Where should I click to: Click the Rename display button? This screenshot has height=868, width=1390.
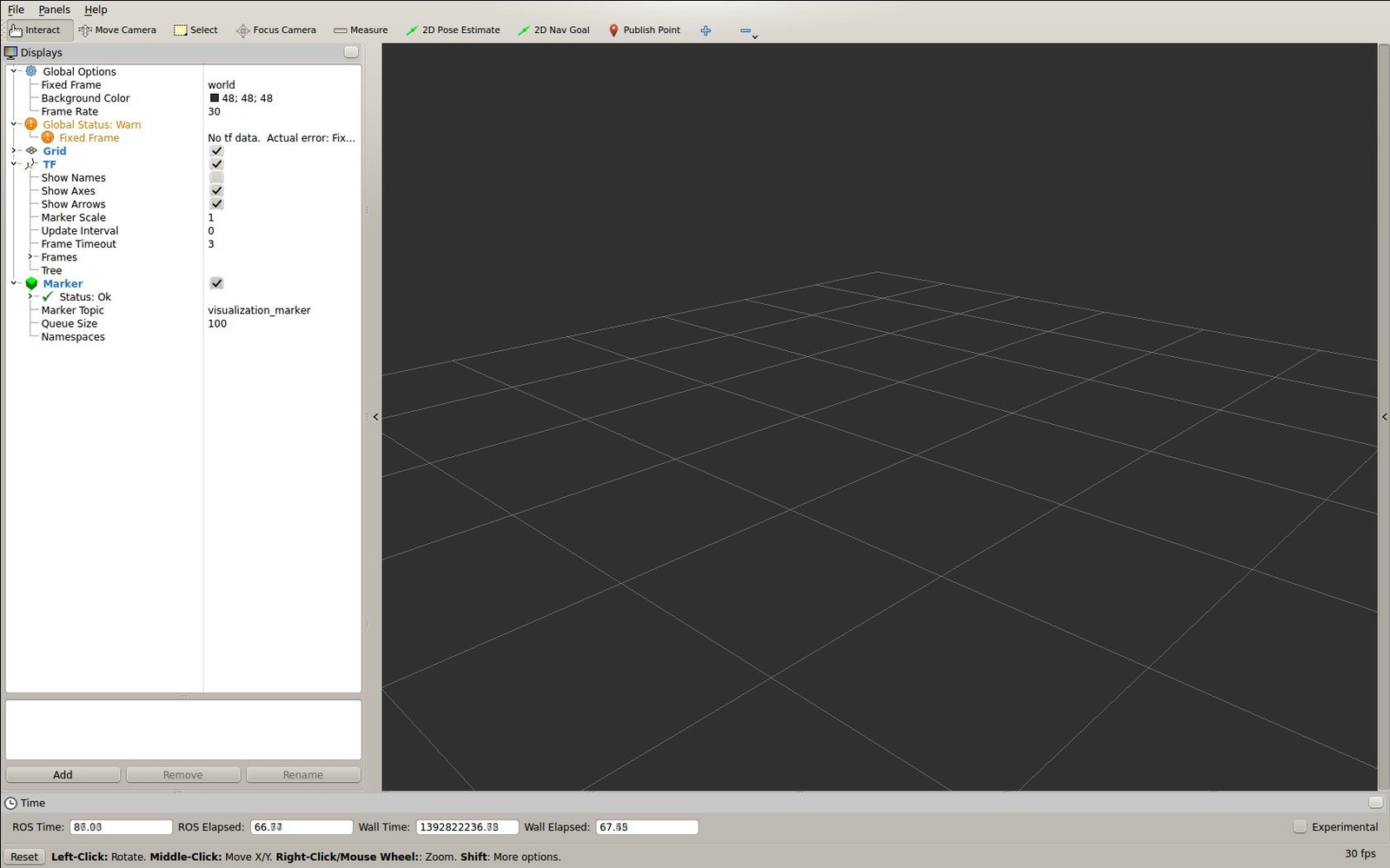302,774
